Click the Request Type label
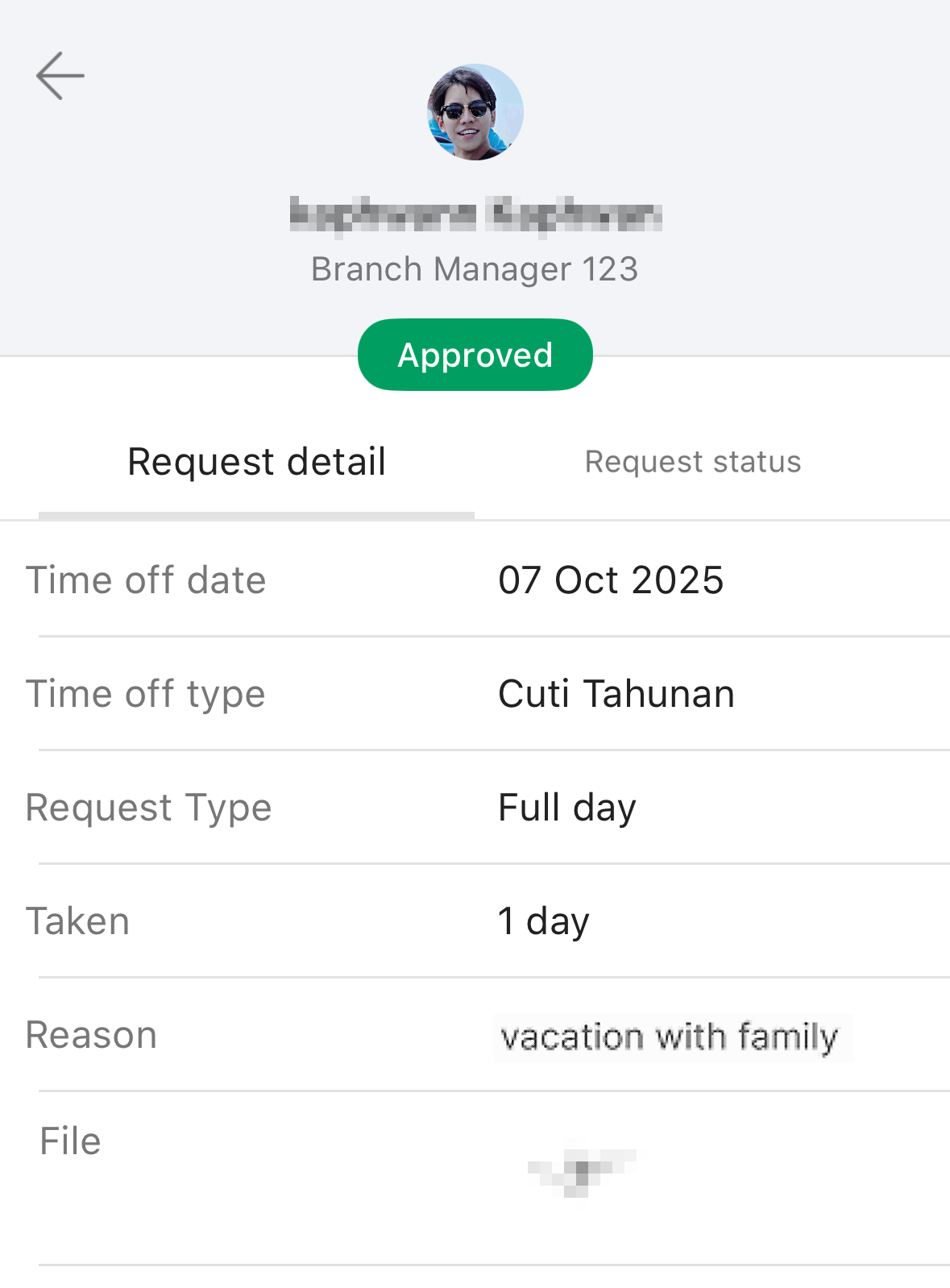Image resolution: width=950 pixels, height=1288 pixels. click(149, 808)
